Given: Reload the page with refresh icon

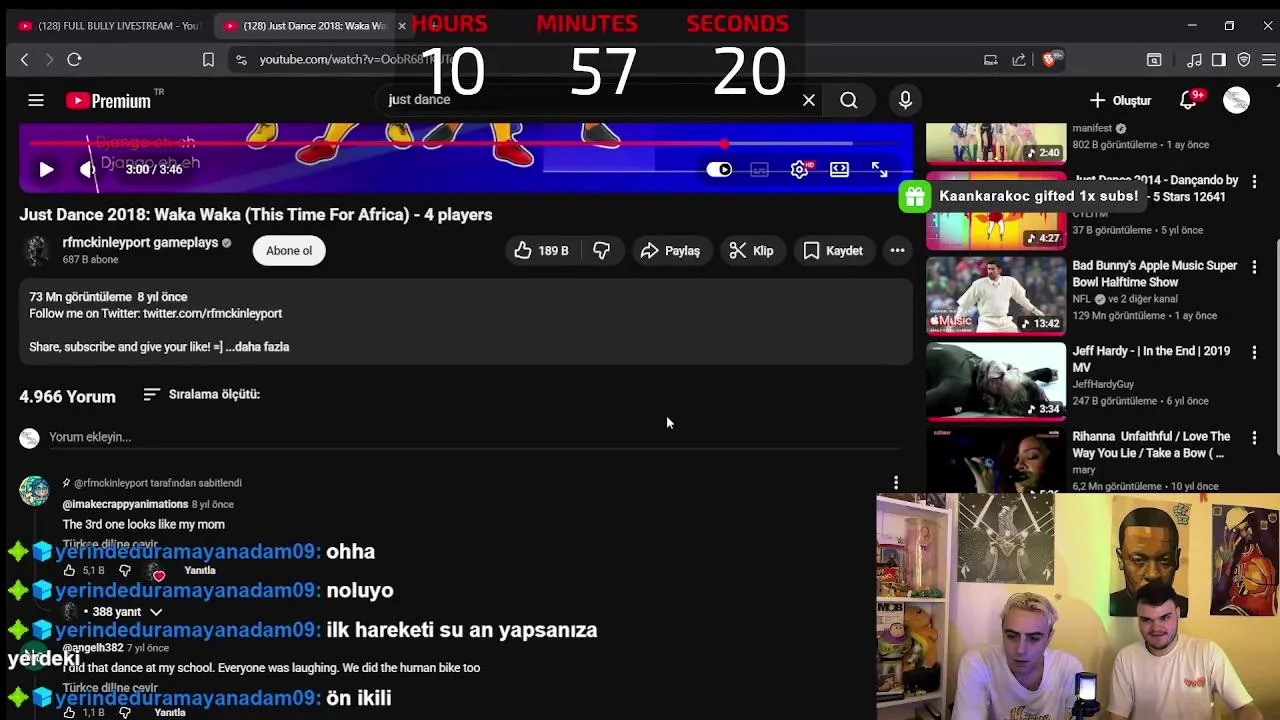Looking at the screenshot, I should 74,60.
